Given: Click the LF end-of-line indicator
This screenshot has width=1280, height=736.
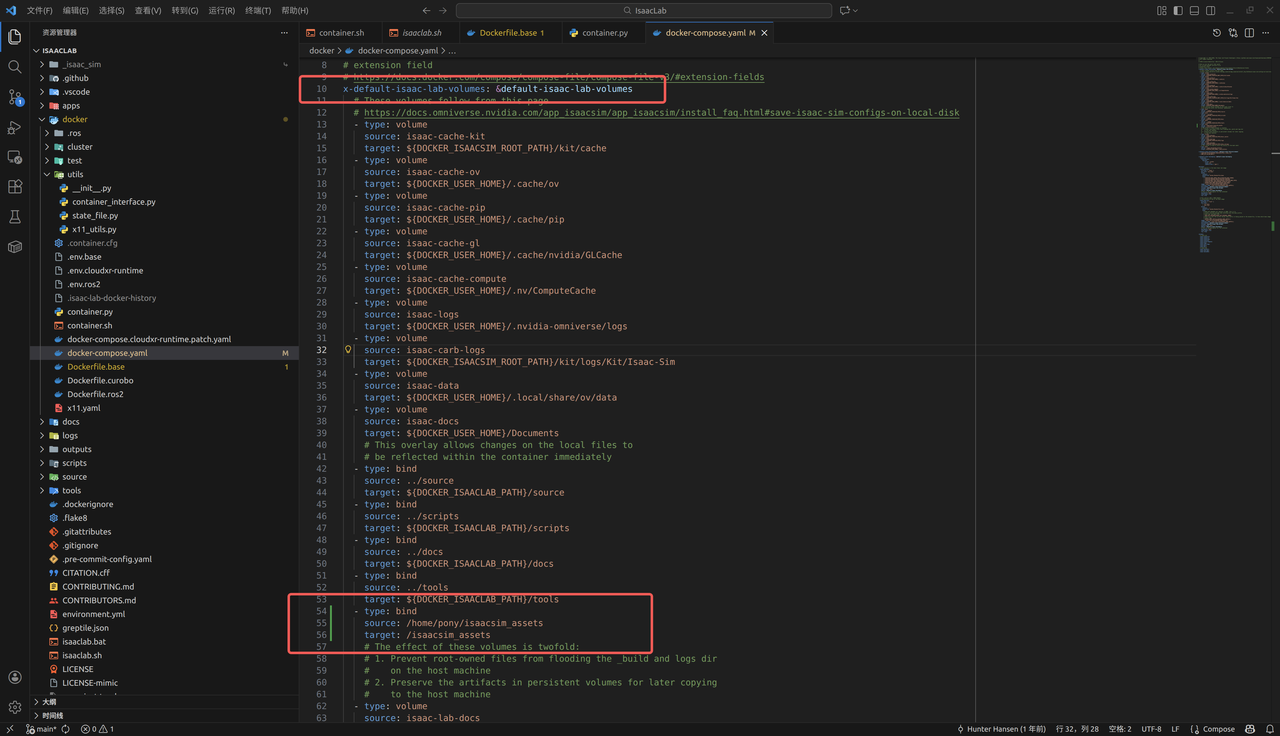Looking at the screenshot, I should (1175, 729).
